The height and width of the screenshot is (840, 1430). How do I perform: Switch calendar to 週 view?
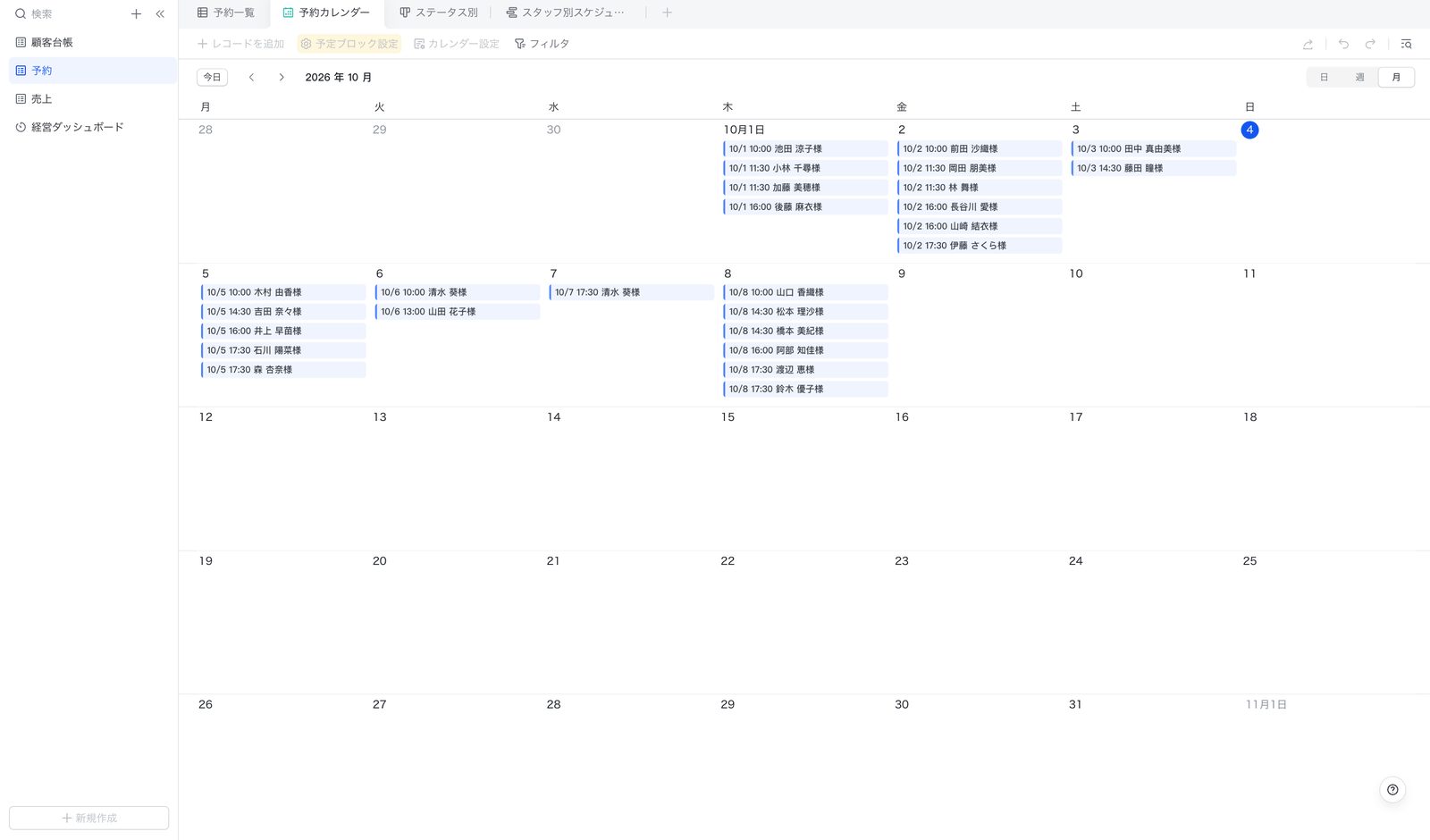(x=1359, y=78)
